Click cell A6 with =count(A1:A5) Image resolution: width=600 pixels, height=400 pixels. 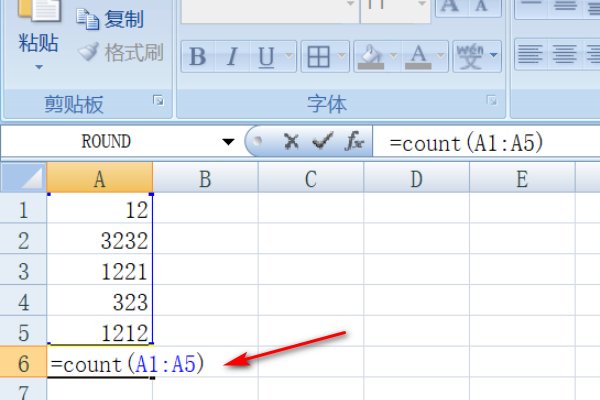point(100,362)
